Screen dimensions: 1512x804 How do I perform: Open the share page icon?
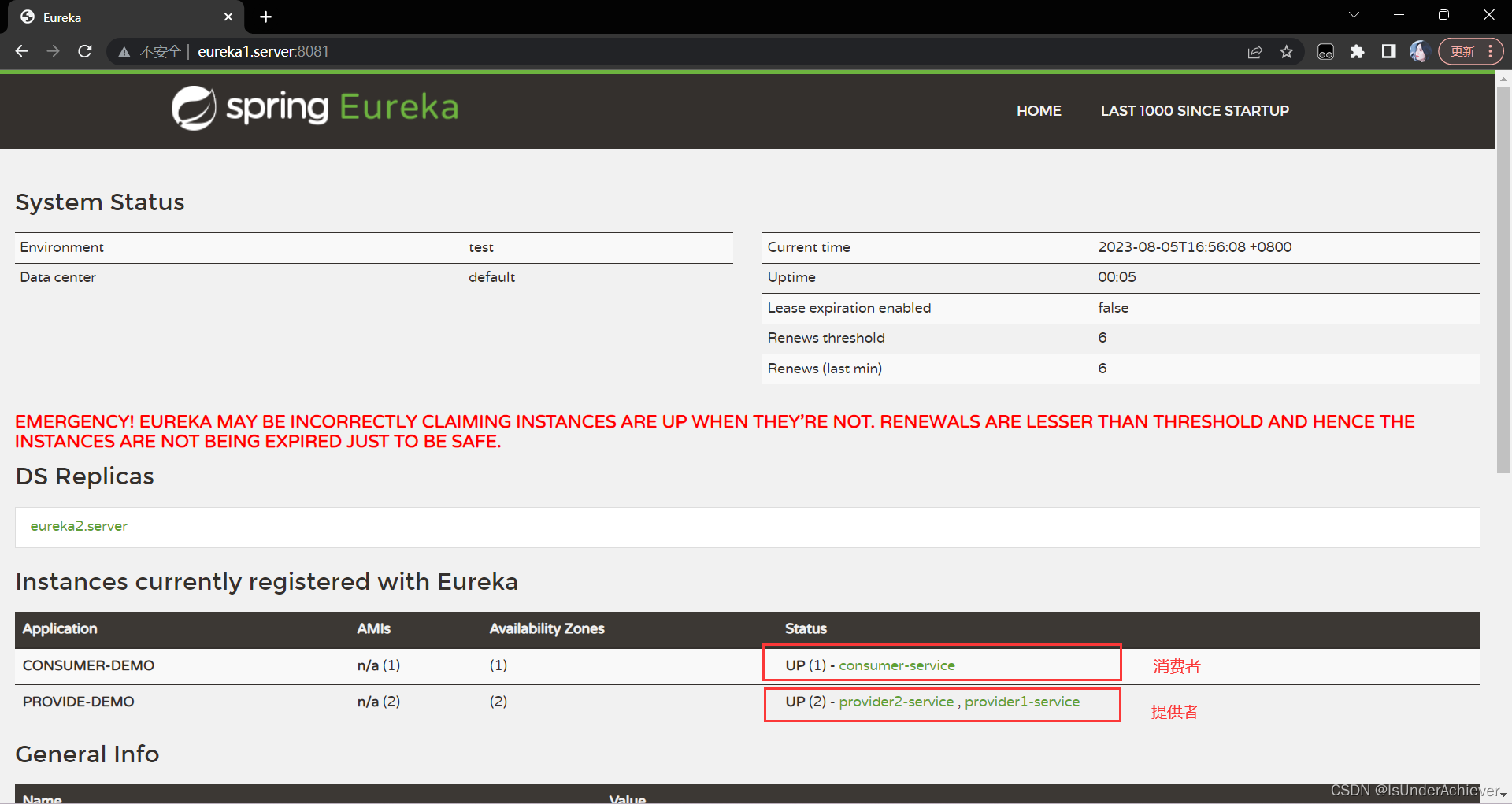1255,52
